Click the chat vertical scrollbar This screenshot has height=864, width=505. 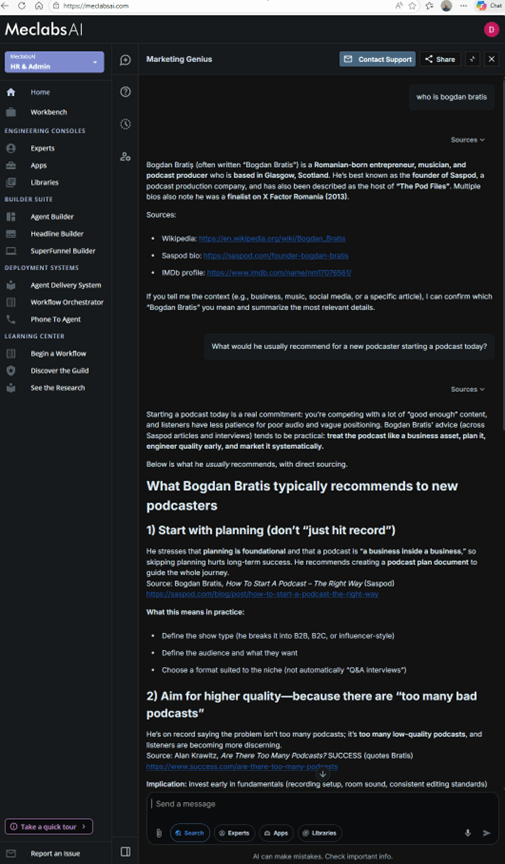pyautogui.click(x=502, y=253)
